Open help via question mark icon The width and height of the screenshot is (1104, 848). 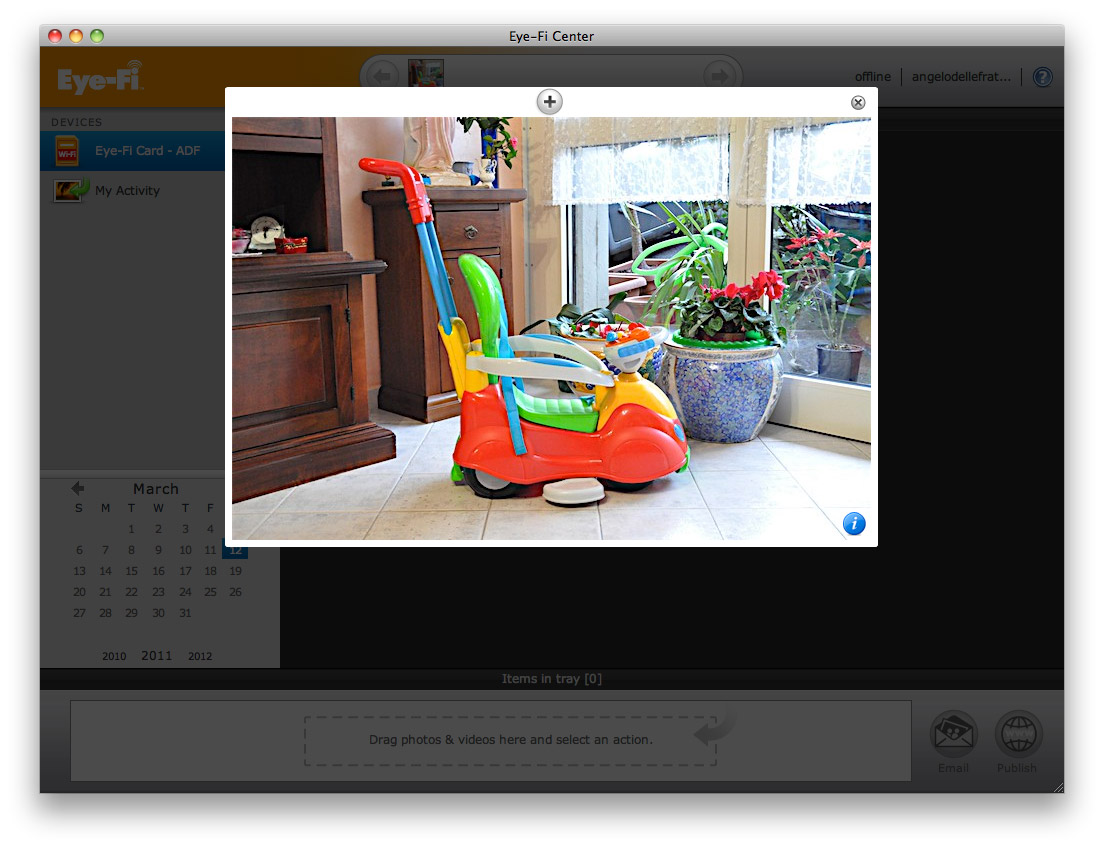(x=1042, y=77)
